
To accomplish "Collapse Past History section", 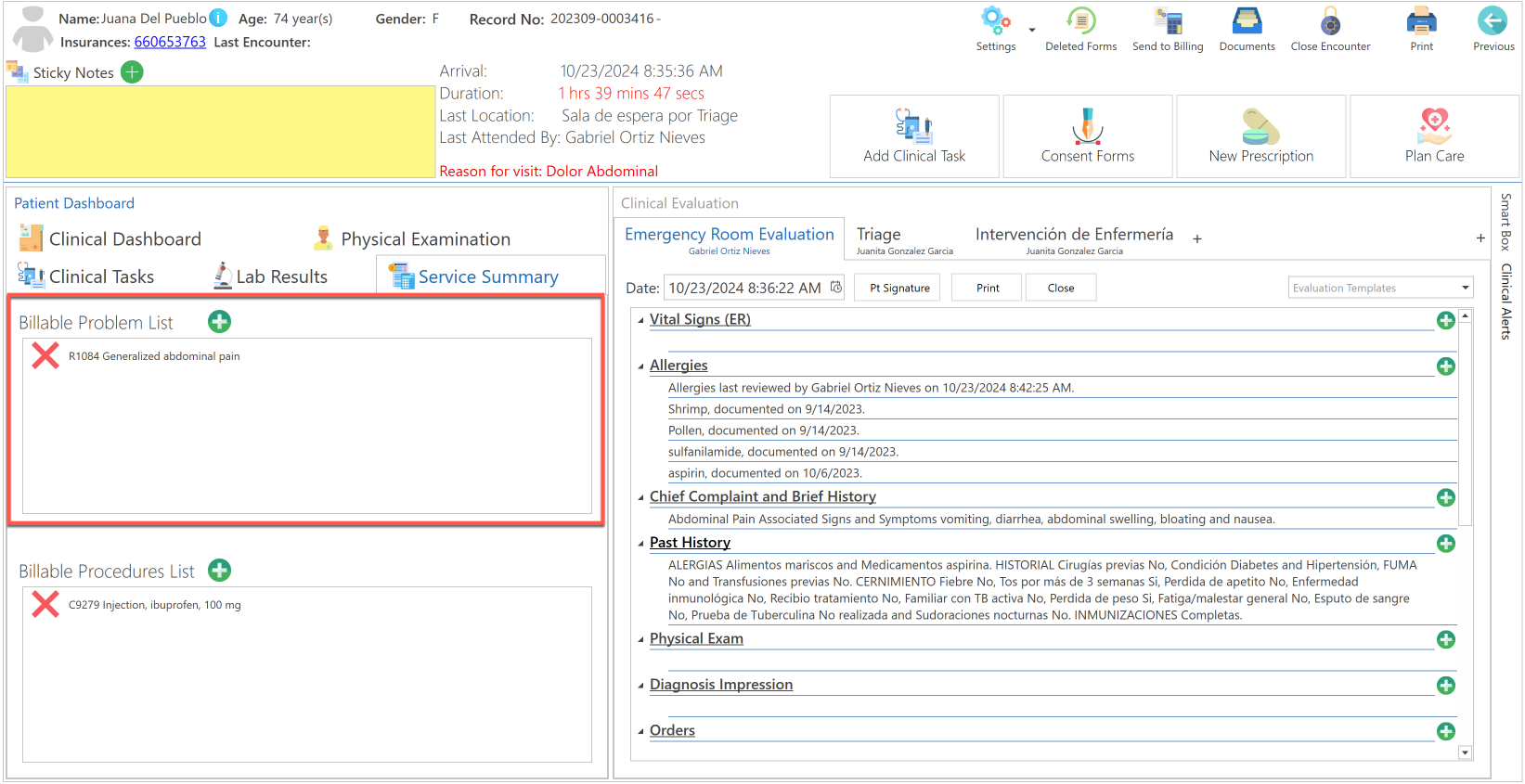I will pos(640,544).
